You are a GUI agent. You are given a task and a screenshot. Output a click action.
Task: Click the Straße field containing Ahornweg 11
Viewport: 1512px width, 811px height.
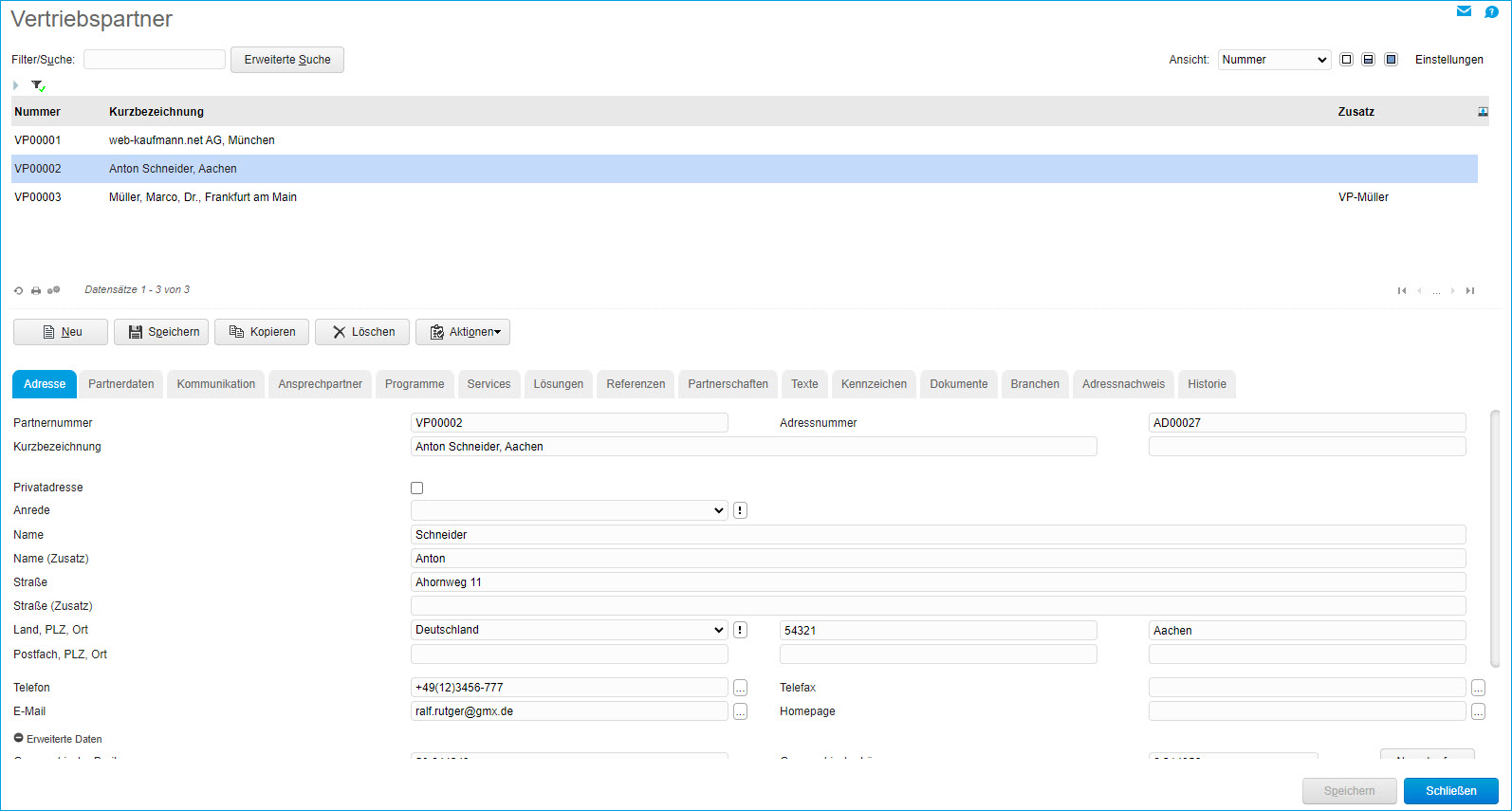click(938, 582)
